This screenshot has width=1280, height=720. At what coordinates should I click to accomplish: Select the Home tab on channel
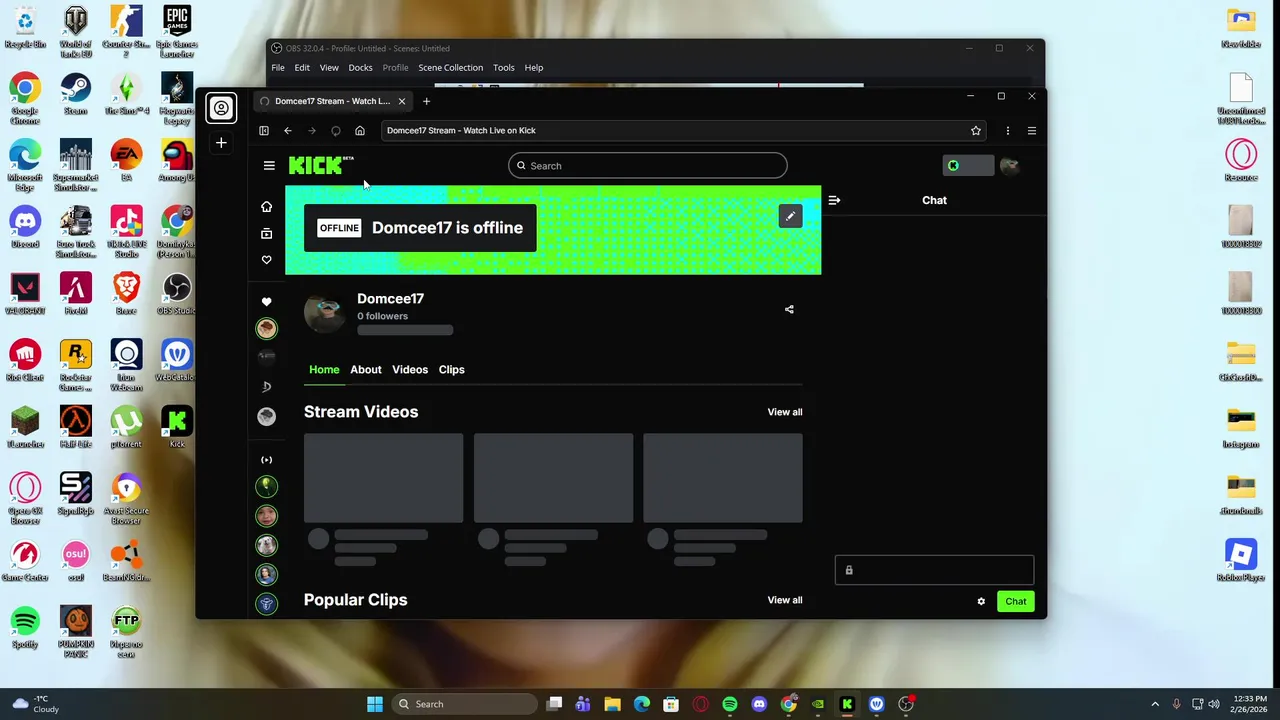point(324,370)
